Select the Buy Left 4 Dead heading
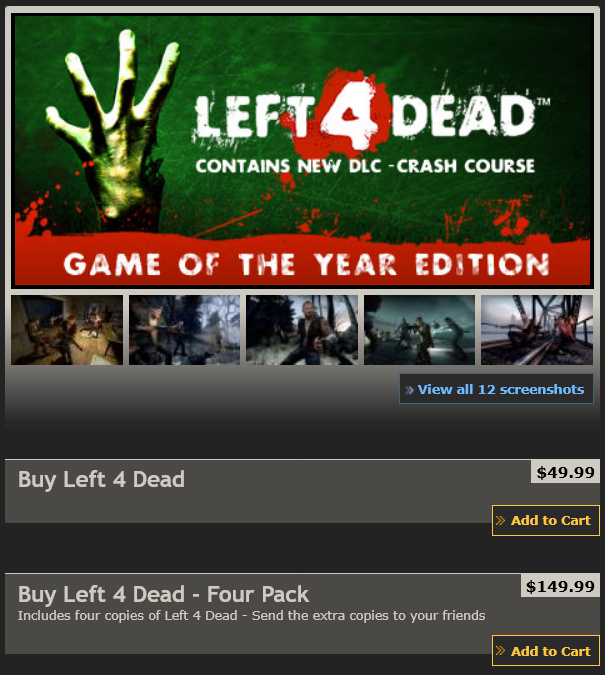Viewport: 605px width, 675px height. 101,480
